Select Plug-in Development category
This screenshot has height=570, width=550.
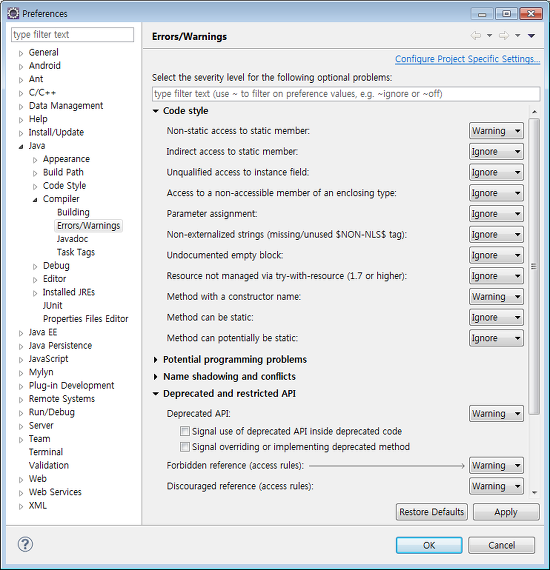71,385
